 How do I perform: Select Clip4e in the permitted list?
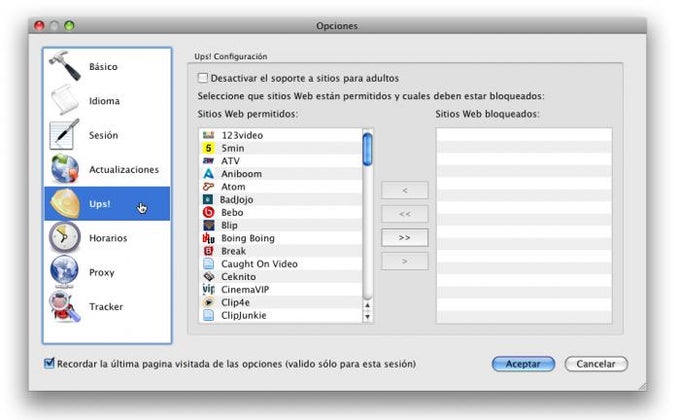pyautogui.click(x=281, y=302)
